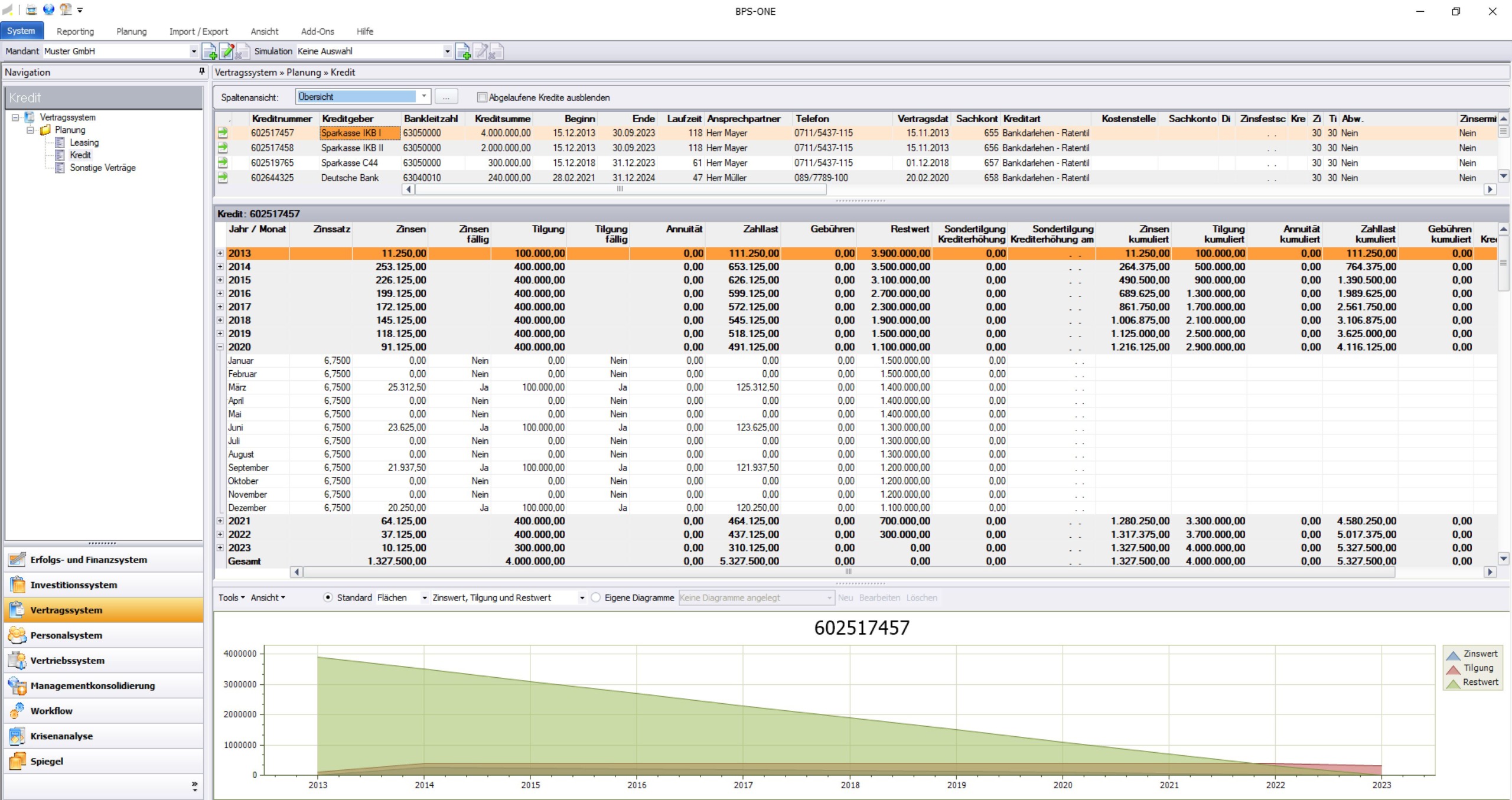Select Leasing in the navigation tree
Screen dimensions: 1512x800
[x=84, y=142]
